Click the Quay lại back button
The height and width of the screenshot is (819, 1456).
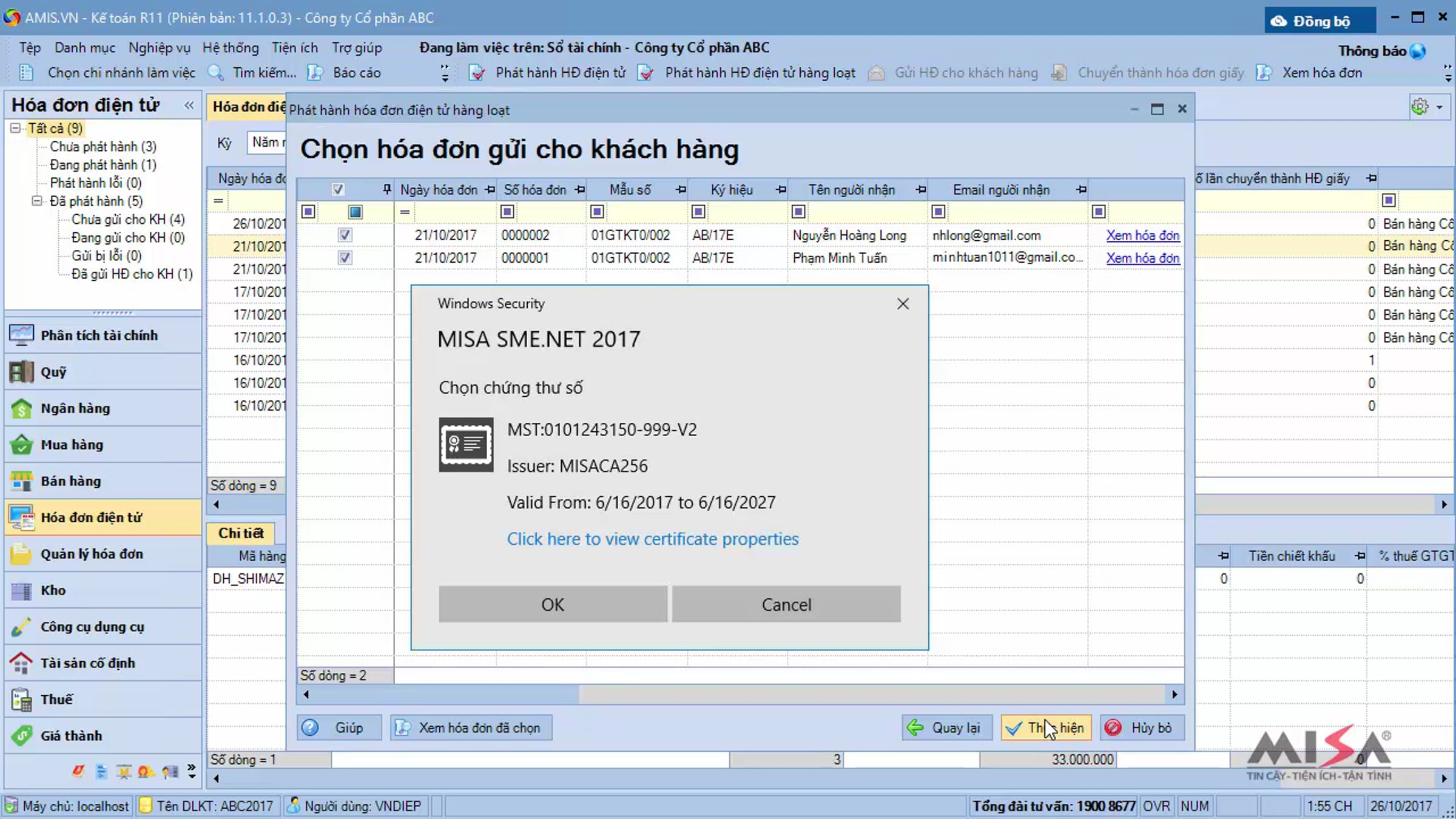click(946, 727)
